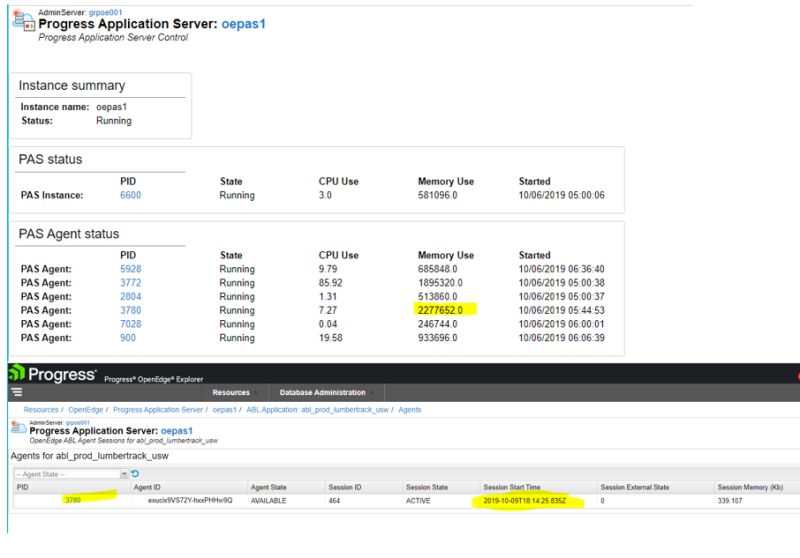
Task: Open the oepas1 link in the lower heading
Action: coord(177,431)
